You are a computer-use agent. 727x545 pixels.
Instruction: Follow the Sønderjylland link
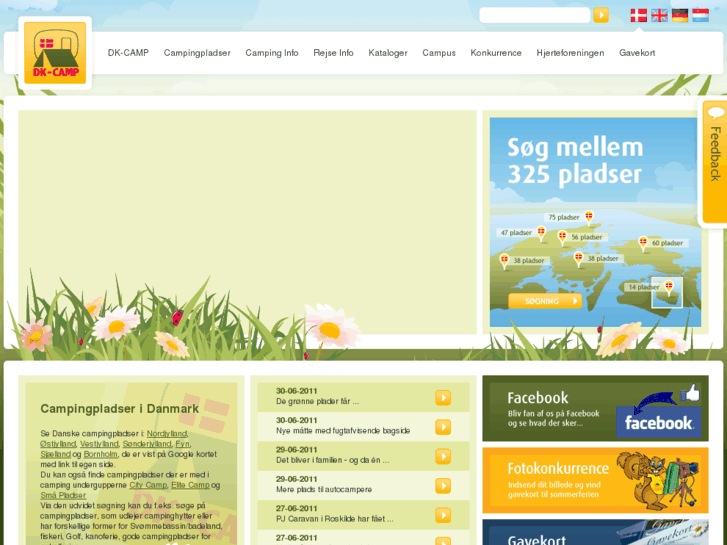(147, 444)
